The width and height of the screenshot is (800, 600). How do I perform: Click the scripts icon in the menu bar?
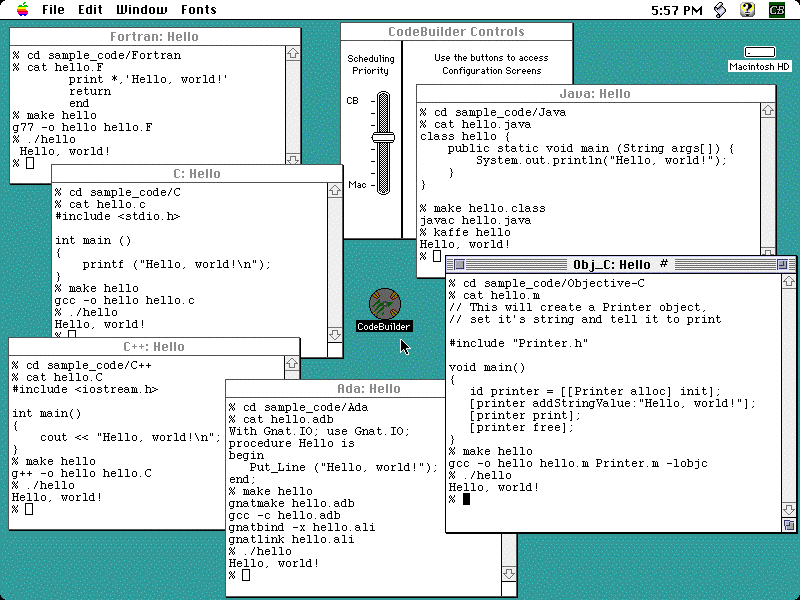point(720,10)
